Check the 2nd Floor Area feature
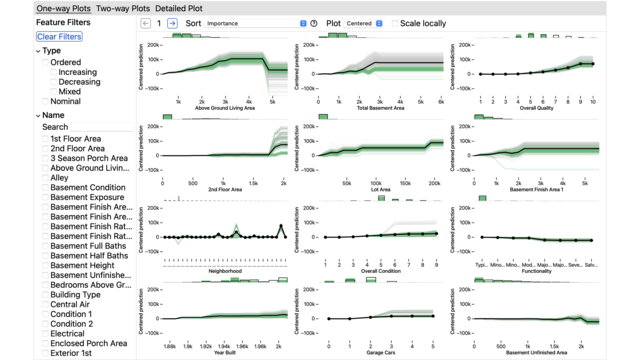 coord(45,149)
